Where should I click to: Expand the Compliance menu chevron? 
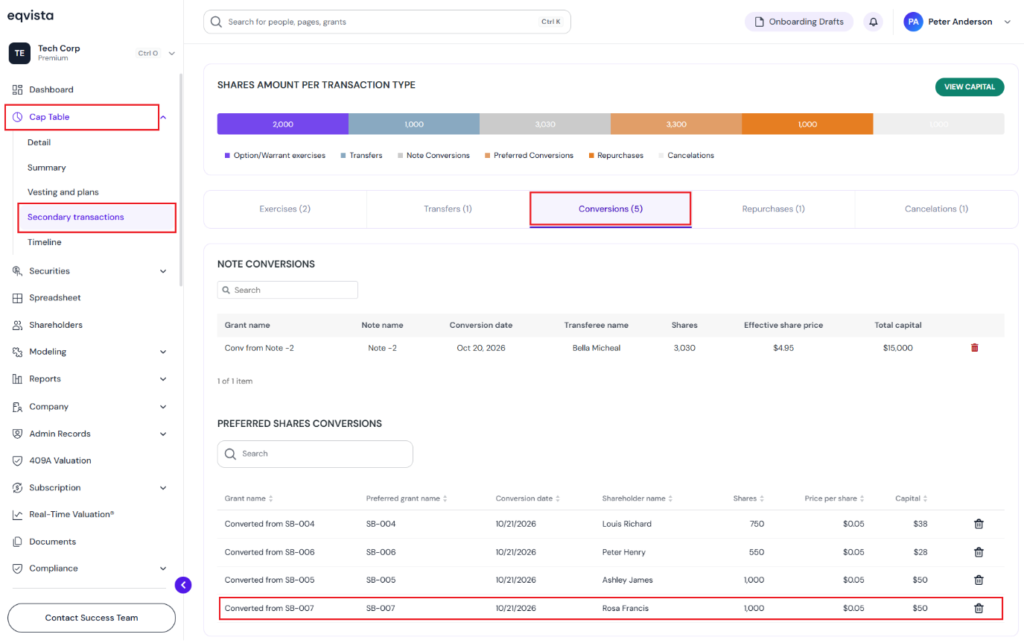point(163,569)
